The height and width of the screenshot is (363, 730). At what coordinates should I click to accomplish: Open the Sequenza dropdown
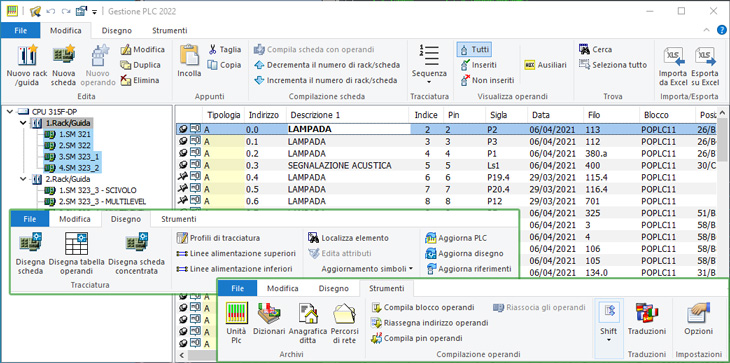(429, 74)
